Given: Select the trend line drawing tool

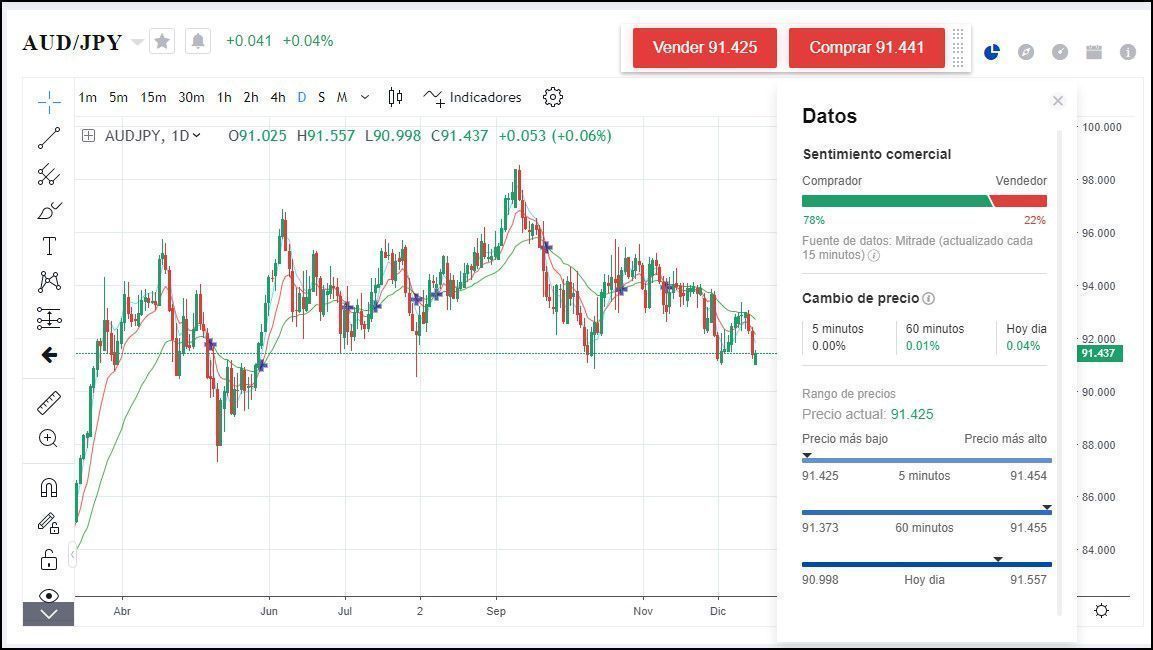Looking at the screenshot, I should tap(49, 138).
